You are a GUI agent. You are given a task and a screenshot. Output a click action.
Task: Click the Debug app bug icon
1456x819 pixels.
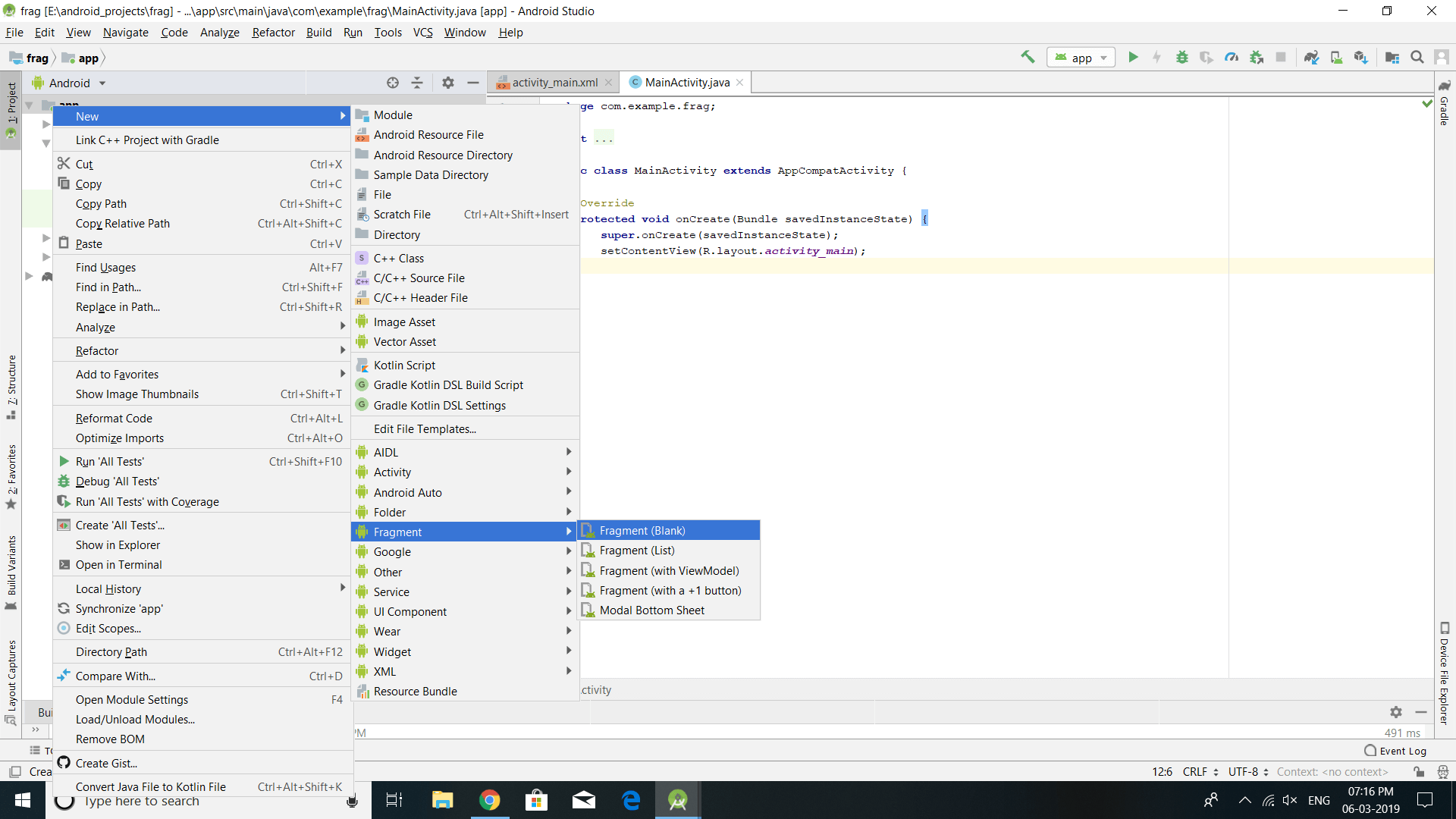(1181, 57)
